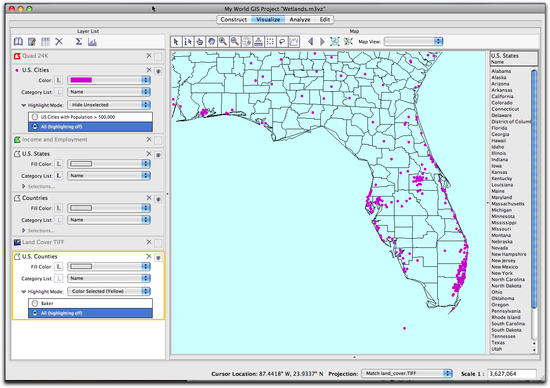Image resolution: width=550 pixels, height=388 pixels.
Task: Zoom to all layers extent
Action: (x=335, y=42)
